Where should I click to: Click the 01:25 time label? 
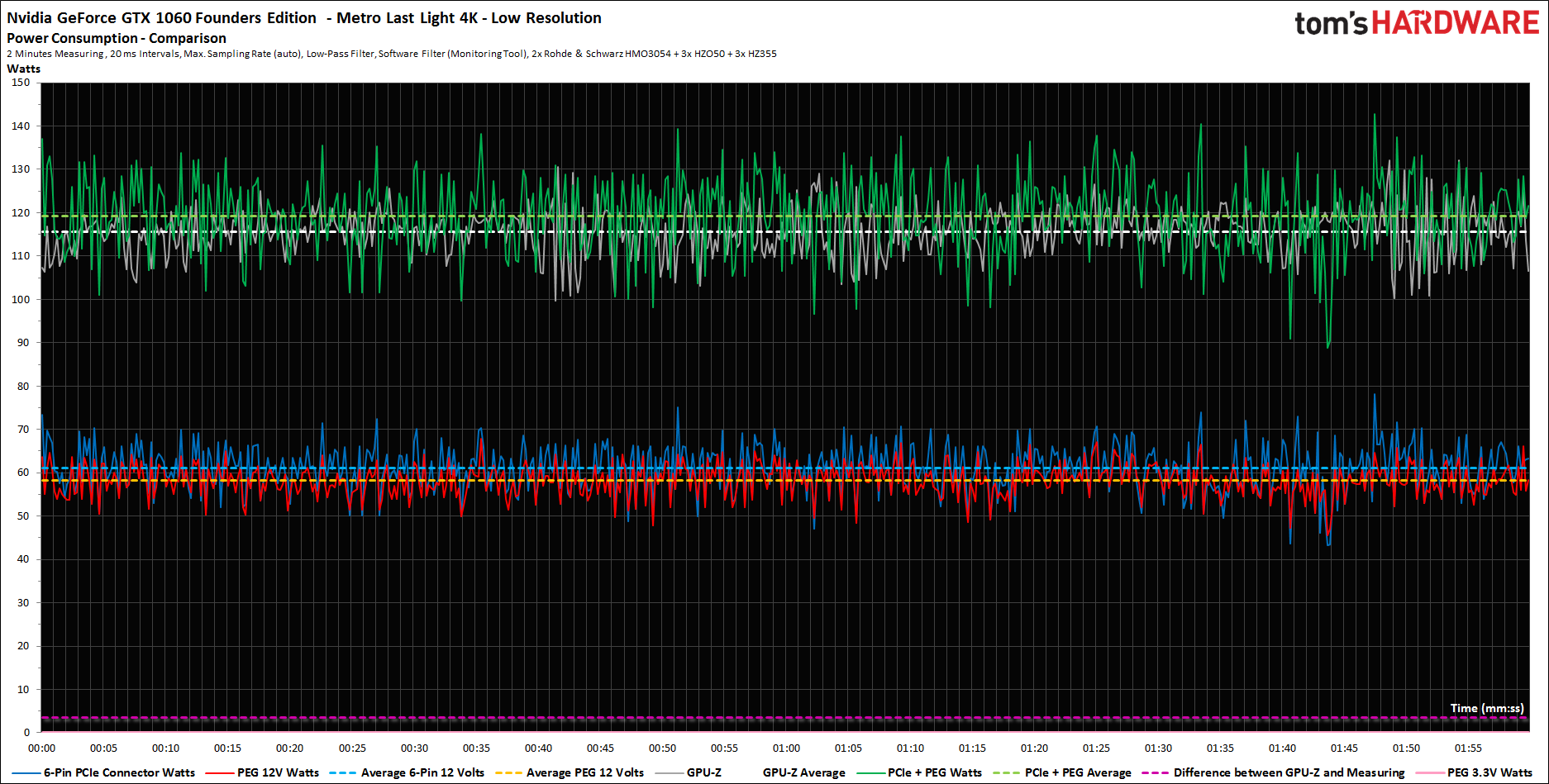(1096, 748)
